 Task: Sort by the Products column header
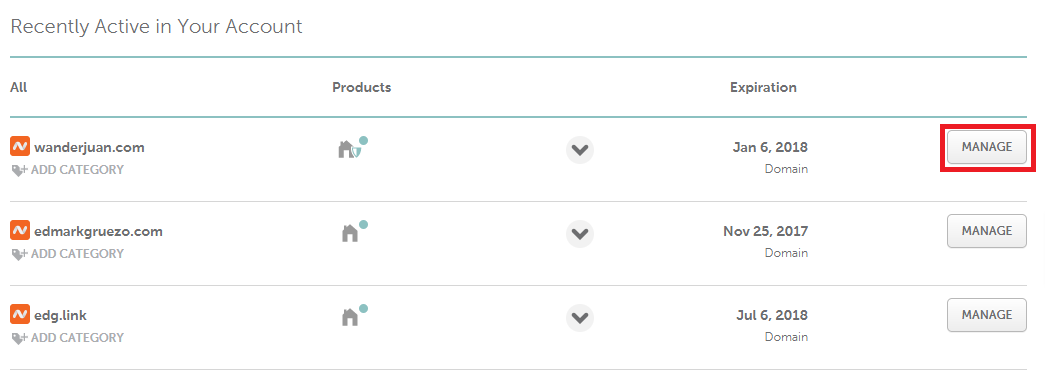tap(362, 87)
